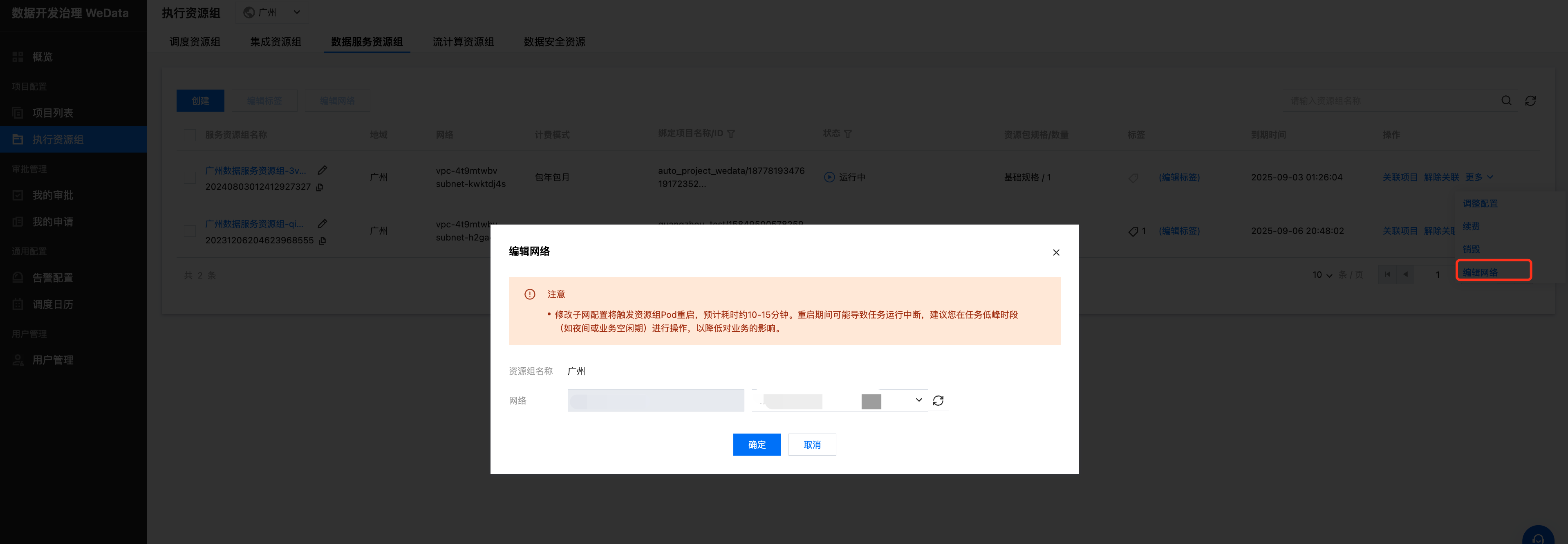The height and width of the screenshot is (544, 1568).
Task: Select the 广州数据服务资源组-3v... row checkbox
Action: [190, 177]
